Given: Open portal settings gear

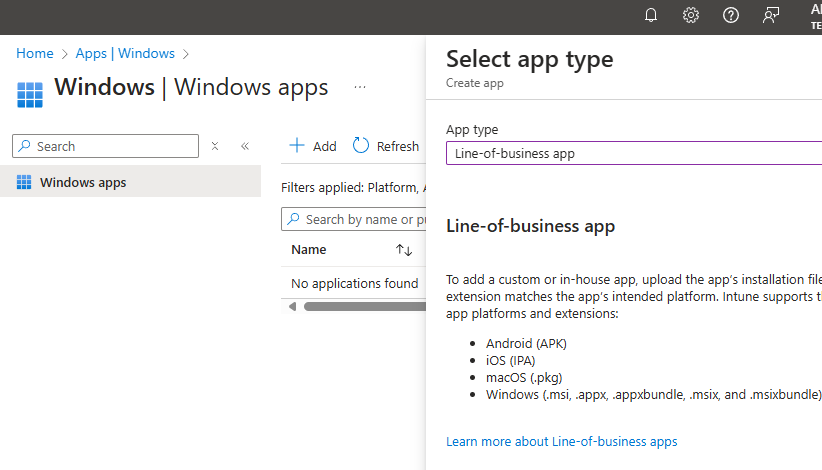Looking at the screenshot, I should (690, 15).
